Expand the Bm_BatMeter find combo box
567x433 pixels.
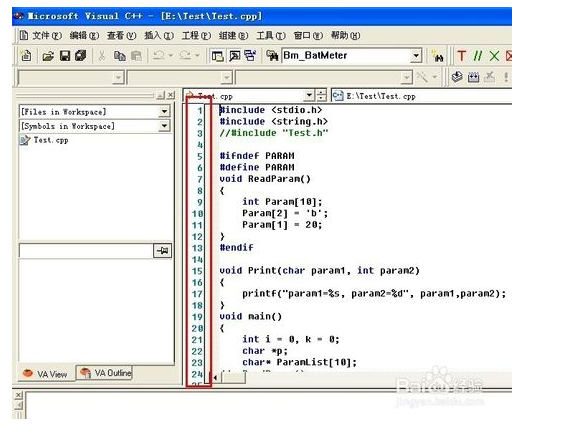416,56
